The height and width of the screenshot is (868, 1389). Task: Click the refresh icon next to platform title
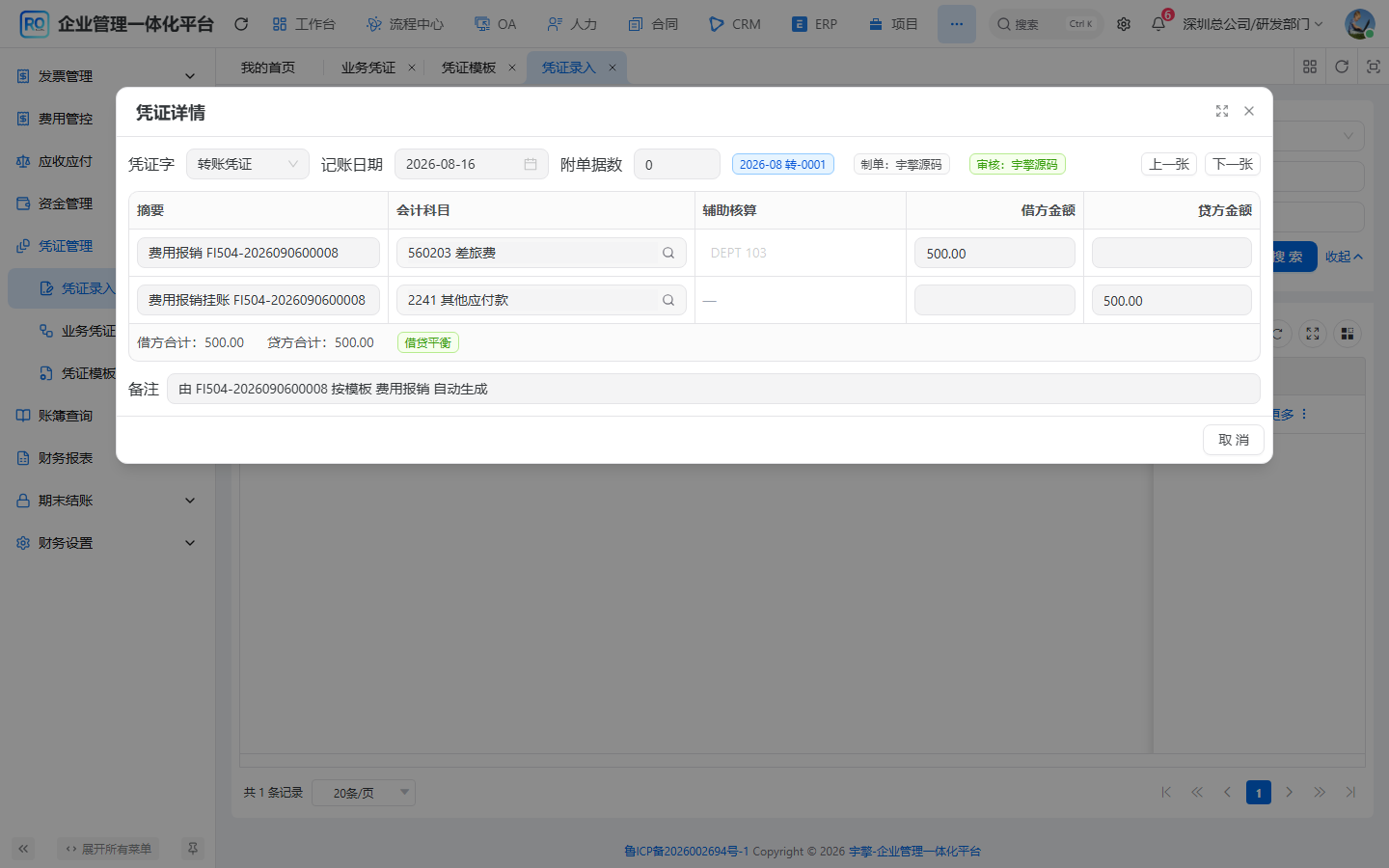241,24
